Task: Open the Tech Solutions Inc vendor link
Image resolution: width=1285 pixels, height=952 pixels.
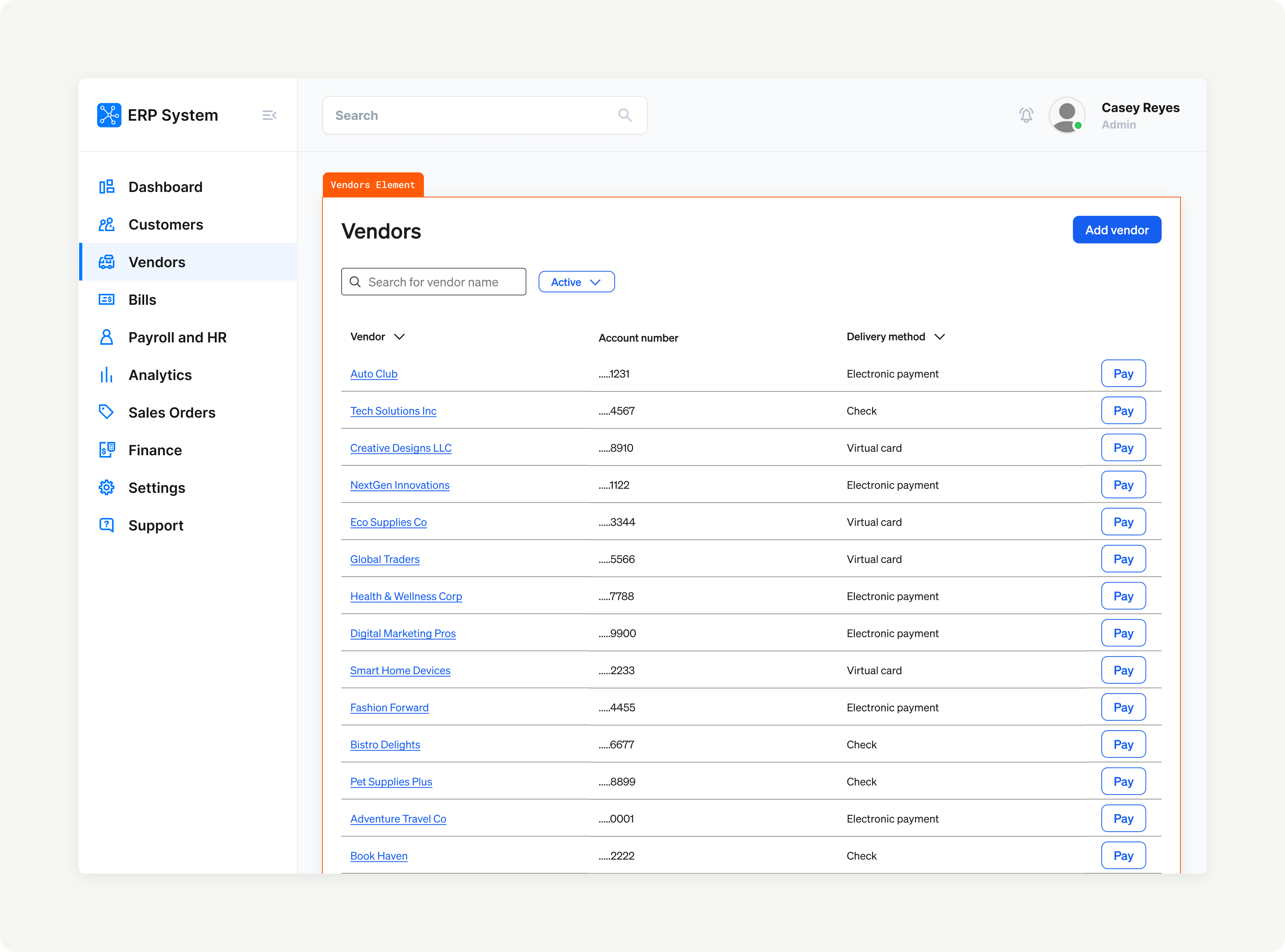Action: 393,411
